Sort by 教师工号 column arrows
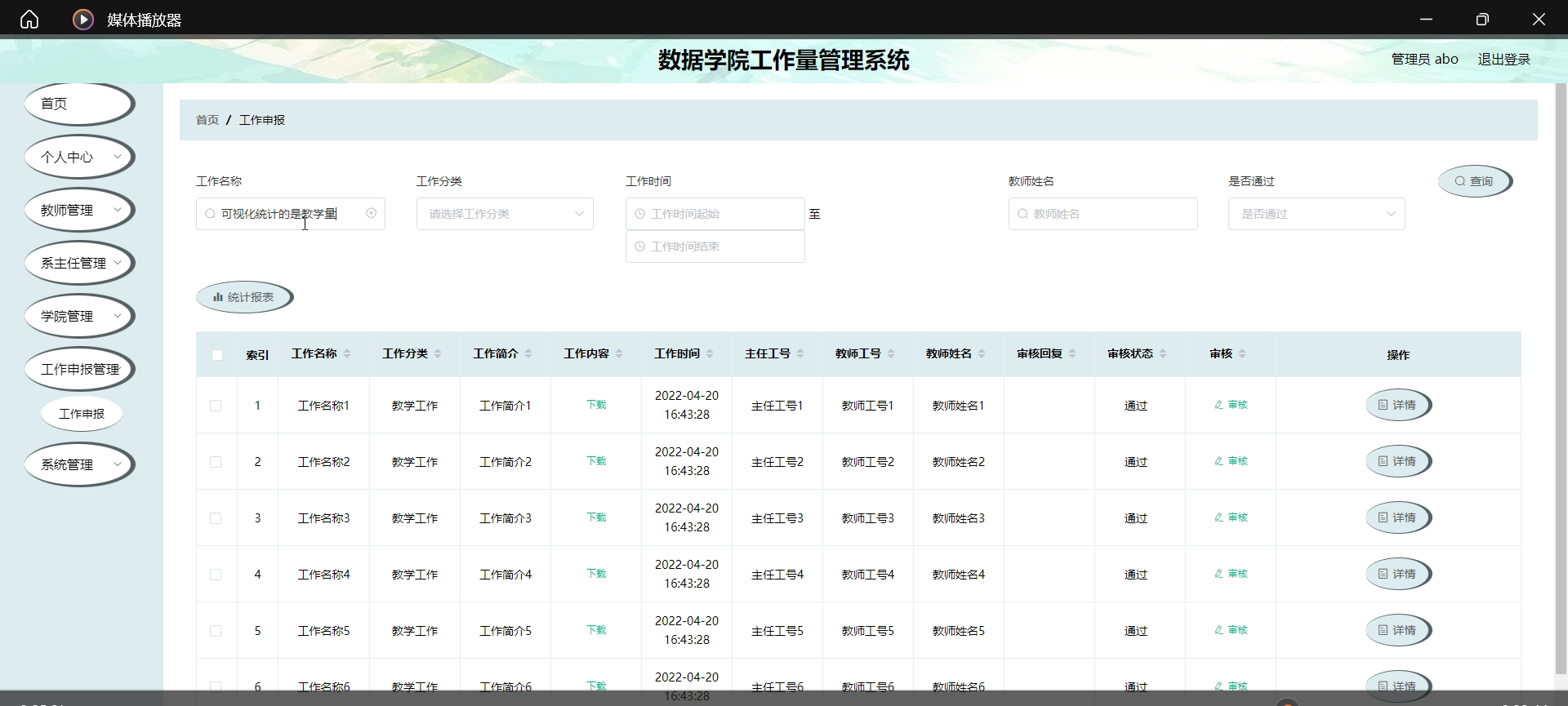1568x706 pixels. (891, 353)
